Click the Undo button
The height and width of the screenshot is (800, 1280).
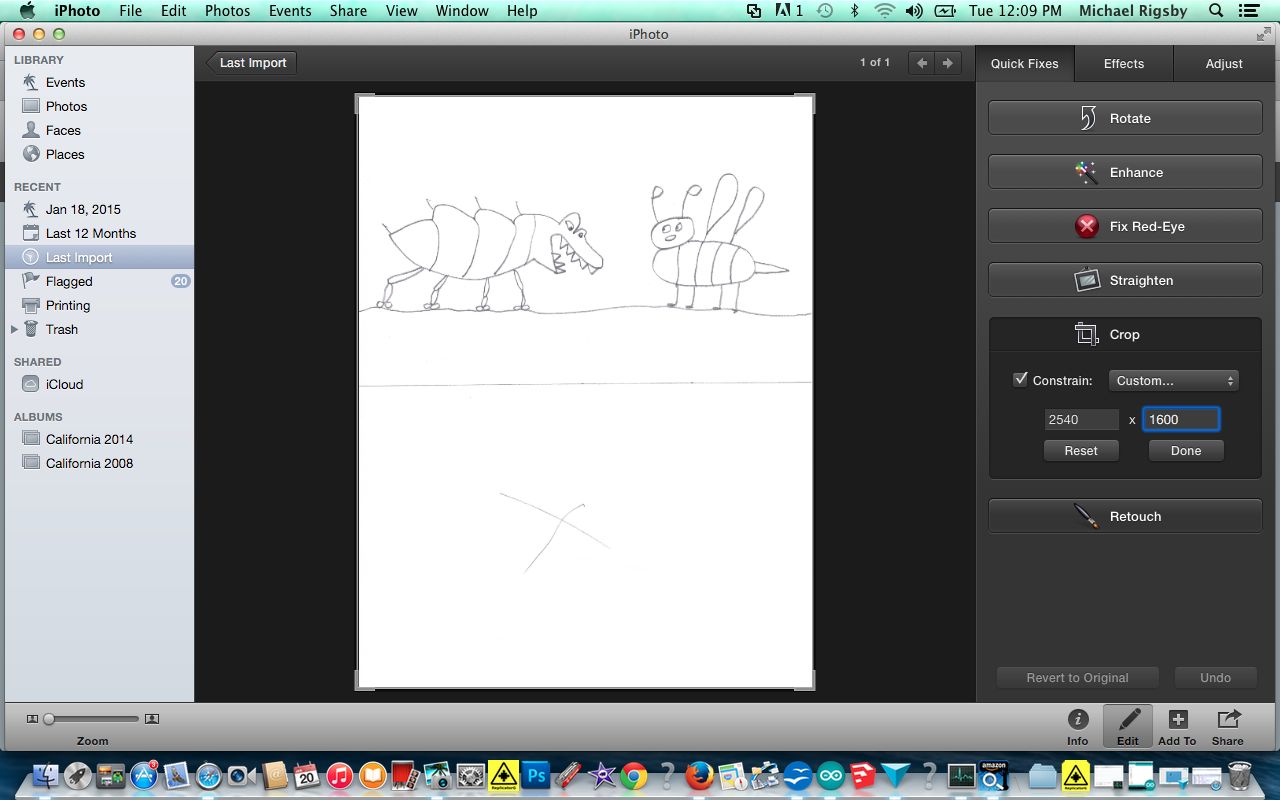pos(1215,677)
